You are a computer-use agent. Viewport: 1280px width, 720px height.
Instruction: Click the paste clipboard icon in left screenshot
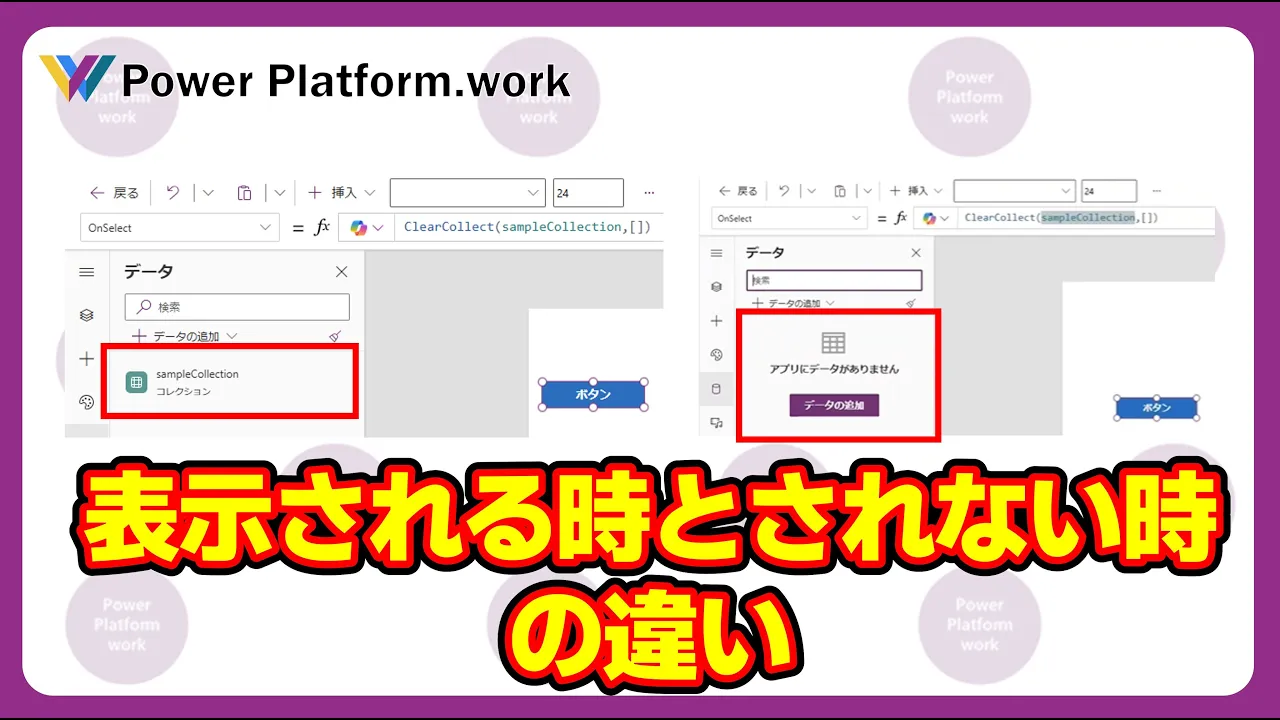(x=244, y=193)
